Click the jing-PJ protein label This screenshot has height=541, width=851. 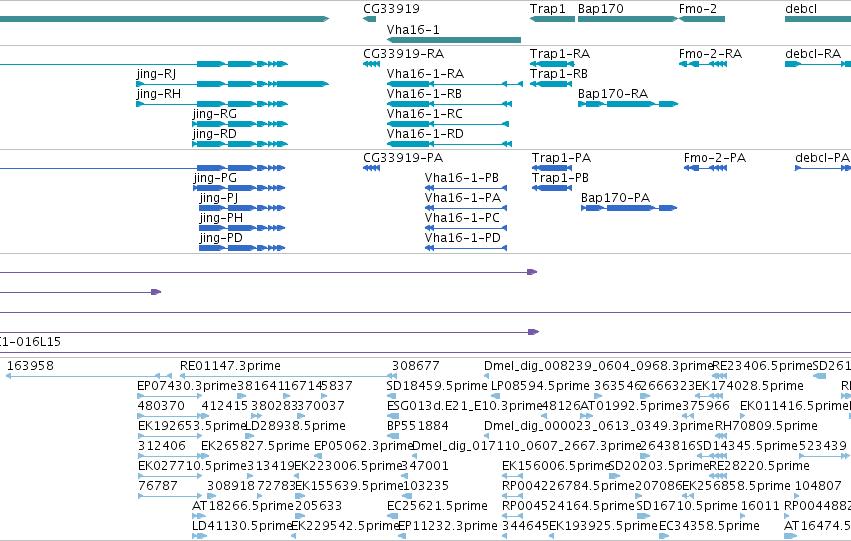pos(219,198)
